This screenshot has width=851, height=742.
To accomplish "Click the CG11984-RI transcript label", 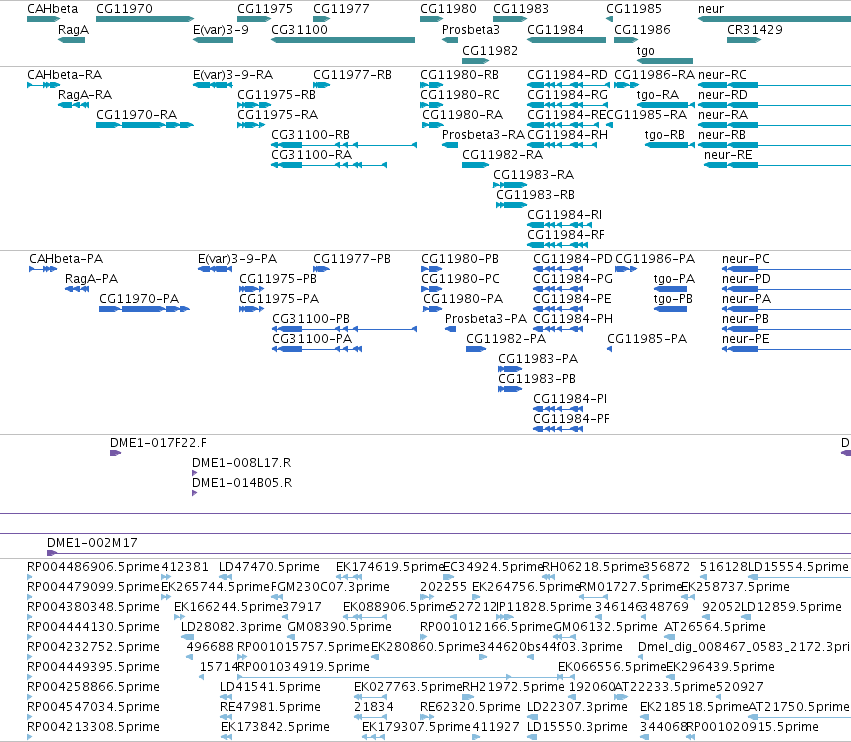I will 564,214.
